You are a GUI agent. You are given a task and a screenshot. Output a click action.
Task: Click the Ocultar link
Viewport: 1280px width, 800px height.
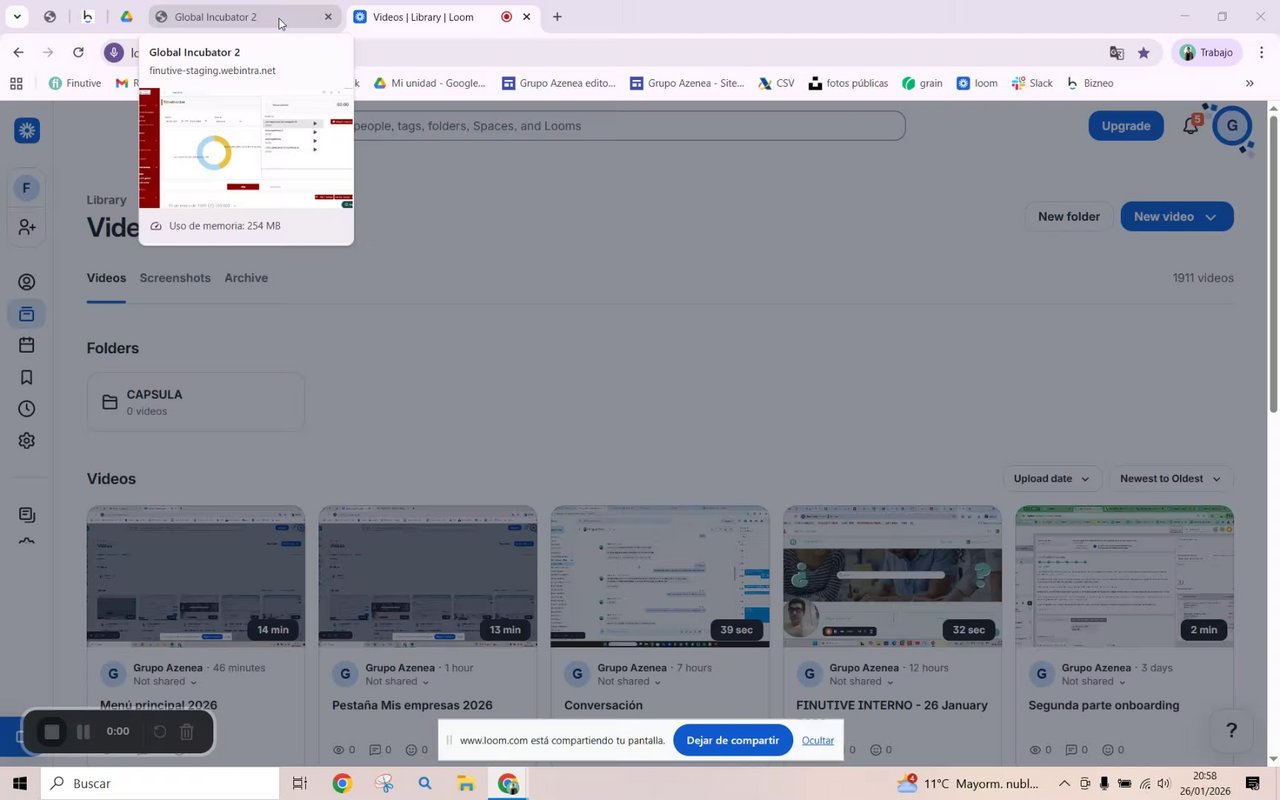click(818, 741)
